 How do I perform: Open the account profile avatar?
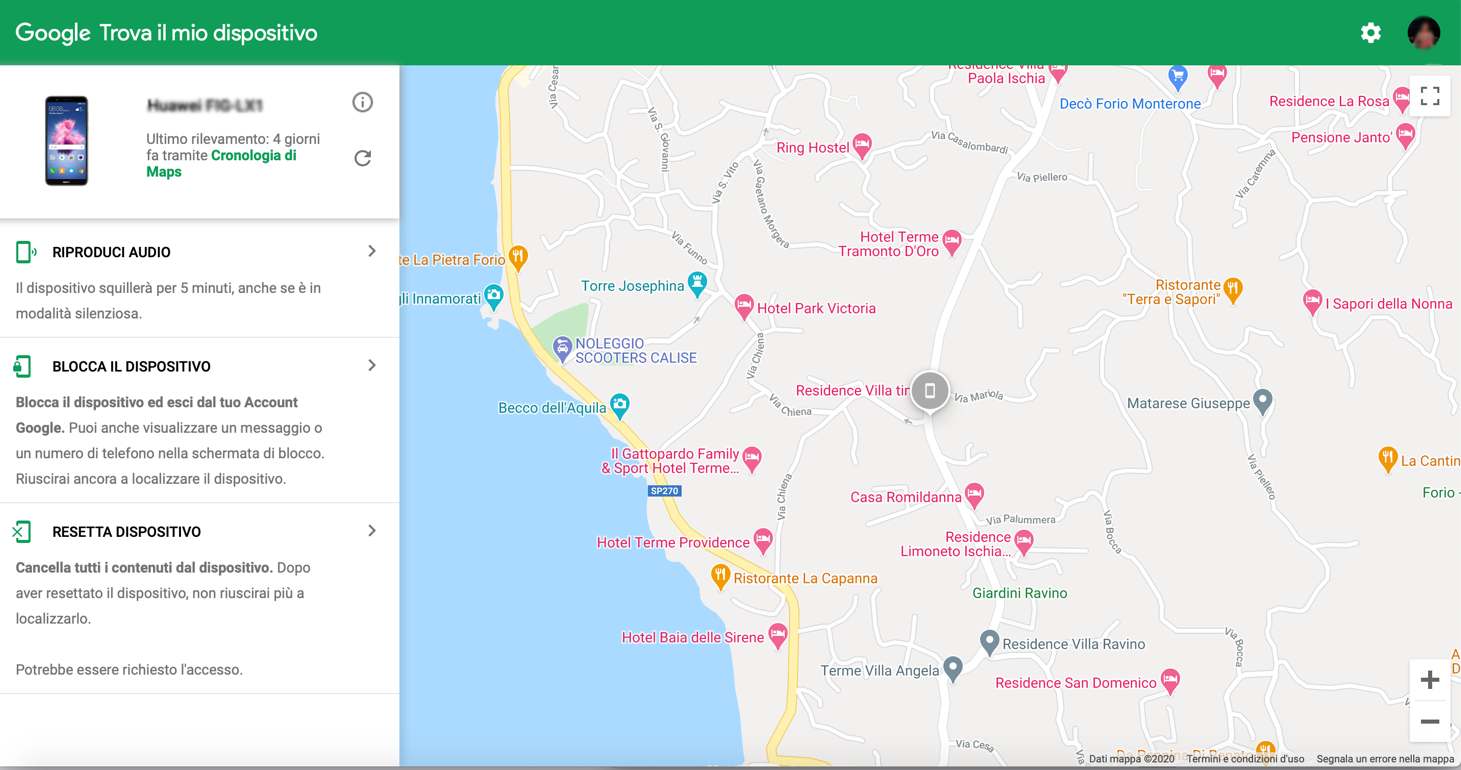click(x=1424, y=33)
